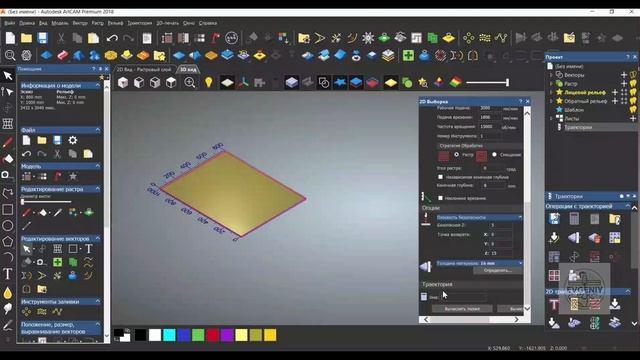Collapse the Редактирование векторов section

(x=98, y=238)
